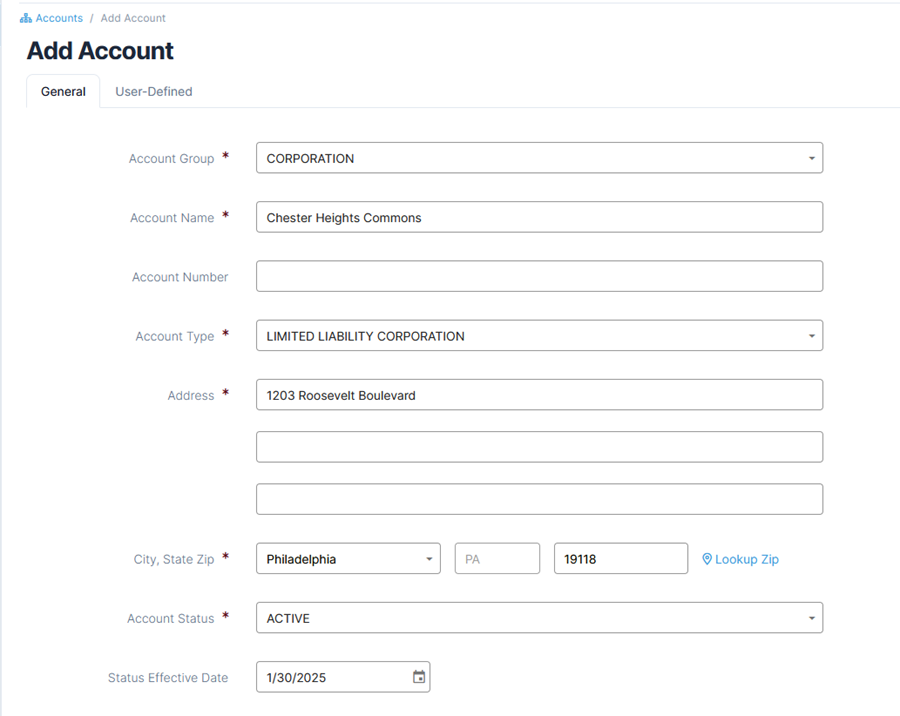900x716 pixels.
Task: Click the second address line field
Action: [540, 447]
